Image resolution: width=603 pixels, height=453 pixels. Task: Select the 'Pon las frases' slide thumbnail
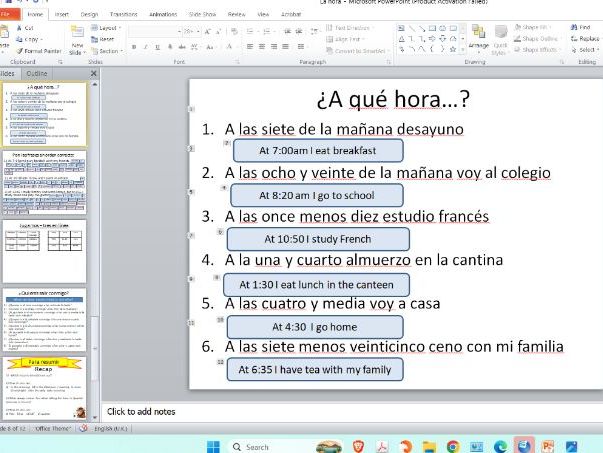pos(44,182)
